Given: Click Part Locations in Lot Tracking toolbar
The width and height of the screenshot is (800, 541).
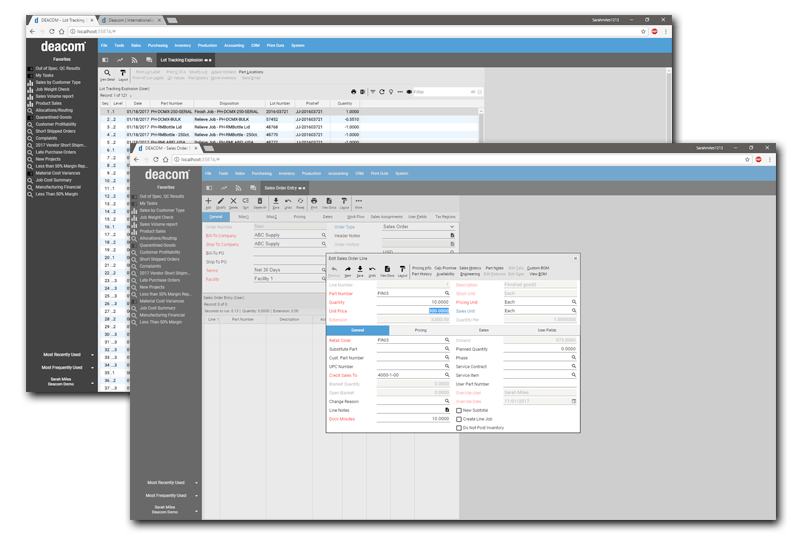Looking at the screenshot, I should click(x=251, y=72).
